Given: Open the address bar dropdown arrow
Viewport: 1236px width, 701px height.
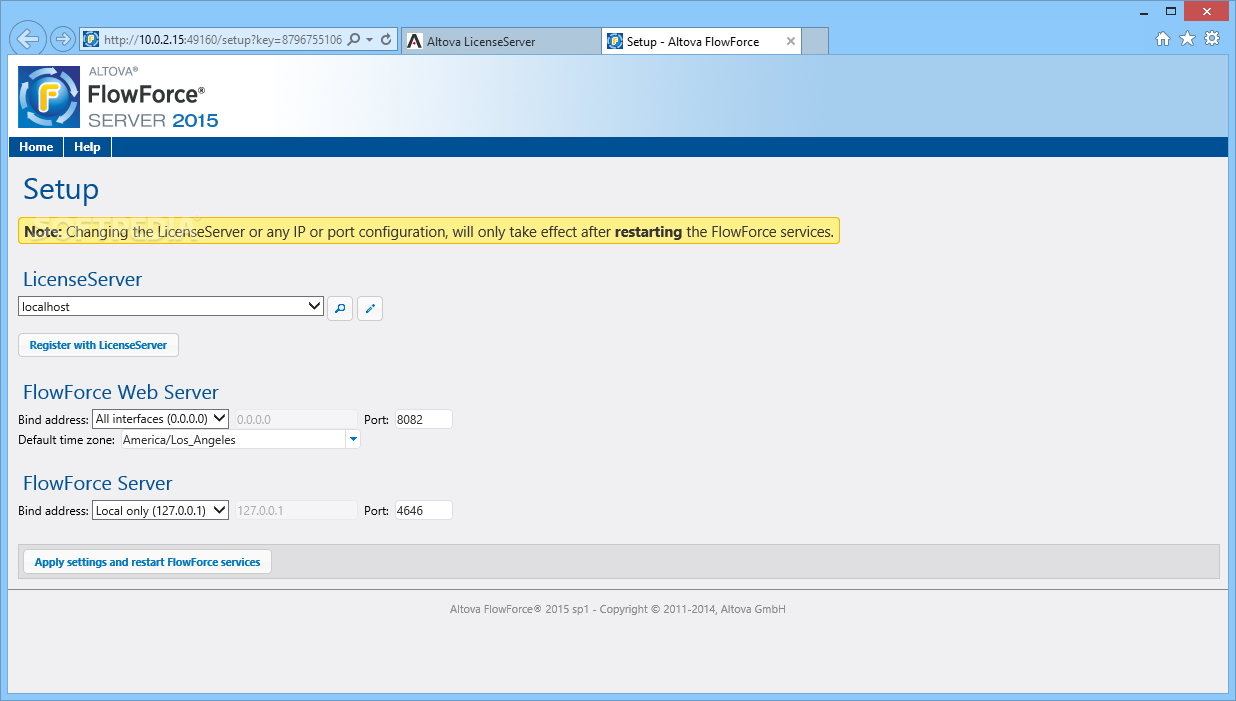Looking at the screenshot, I should 369,40.
